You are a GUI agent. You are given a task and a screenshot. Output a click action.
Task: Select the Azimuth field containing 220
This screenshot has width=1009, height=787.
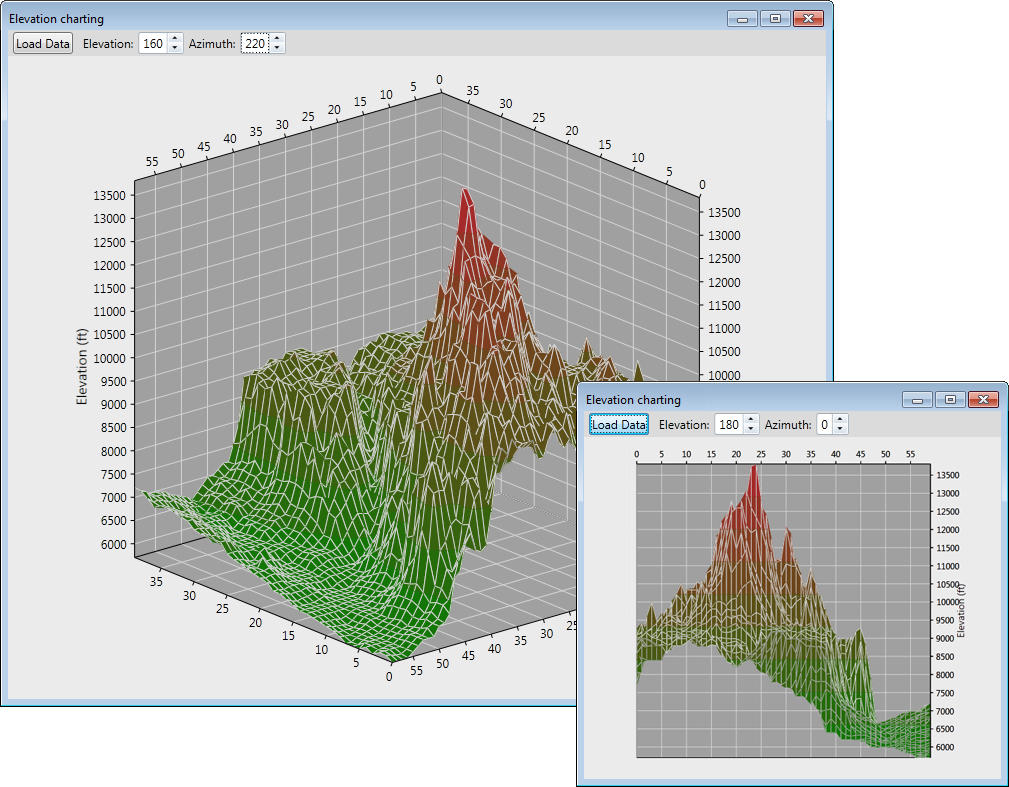(x=255, y=44)
